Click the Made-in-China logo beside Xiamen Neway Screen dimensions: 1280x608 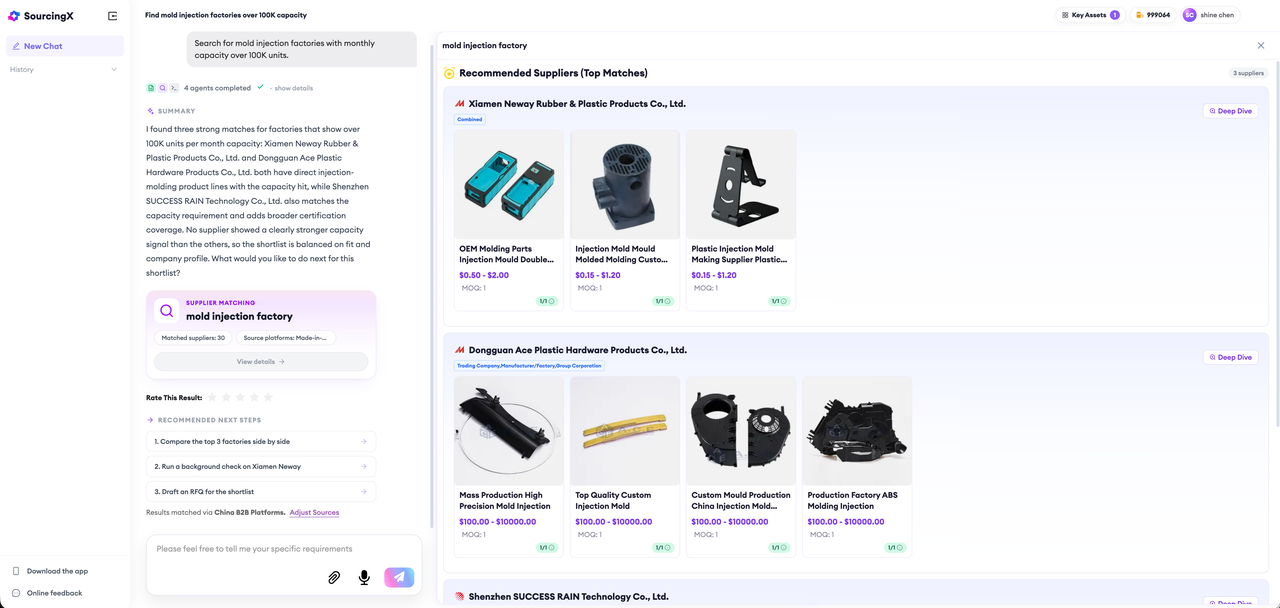(x=460, y=104)
